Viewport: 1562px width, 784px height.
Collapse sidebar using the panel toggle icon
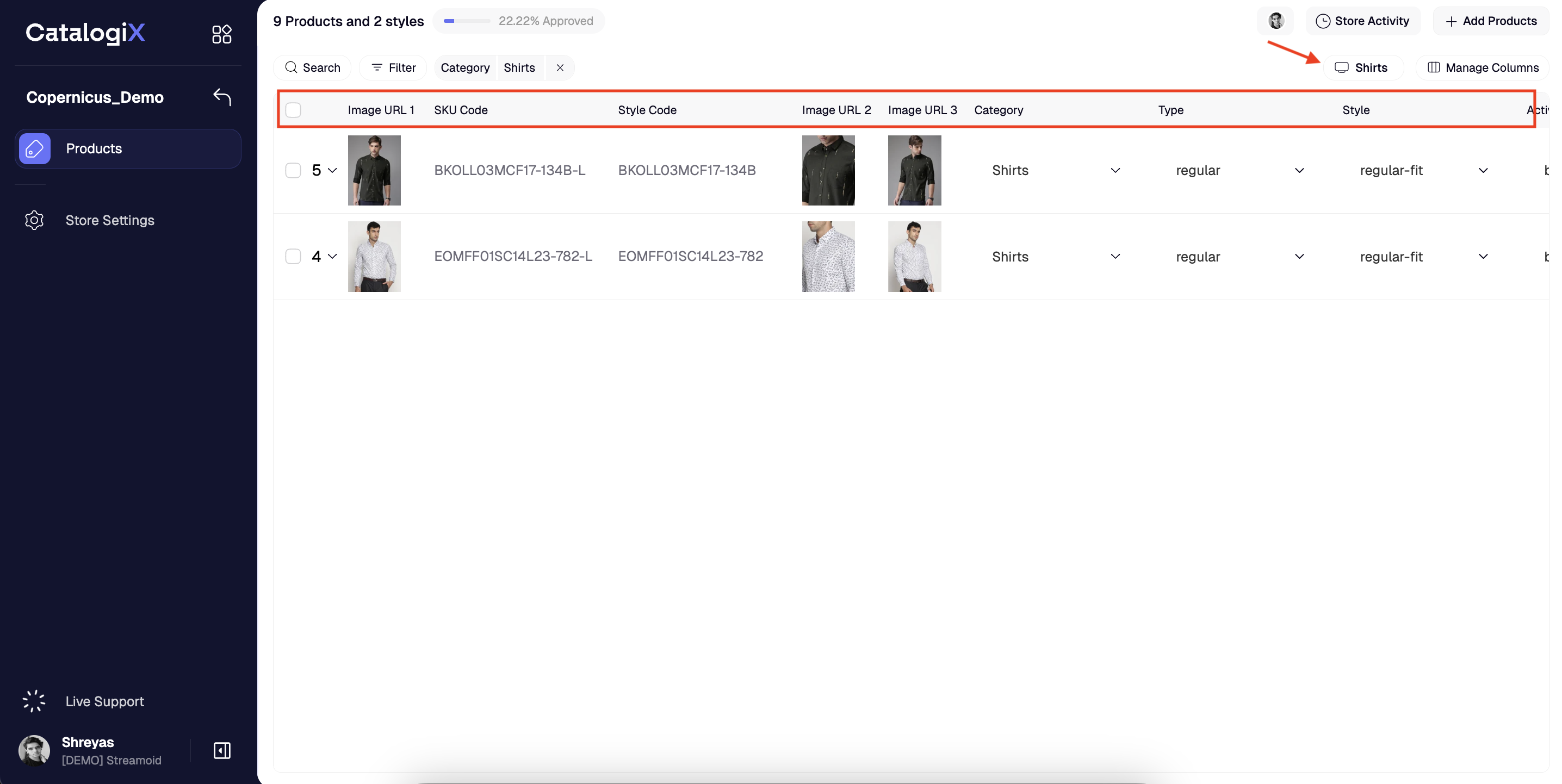(222, 751)
